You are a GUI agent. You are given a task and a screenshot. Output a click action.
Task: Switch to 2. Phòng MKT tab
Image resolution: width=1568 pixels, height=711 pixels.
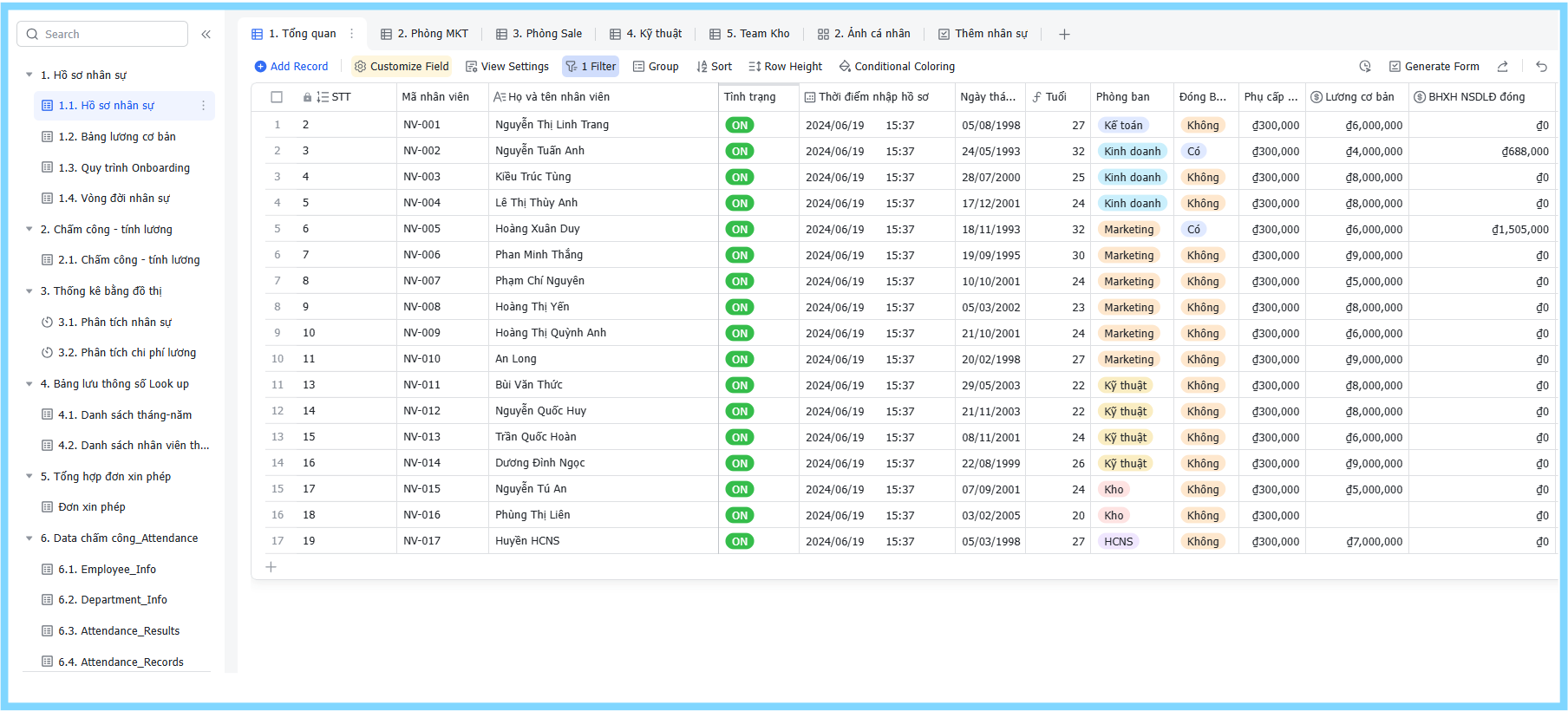425,34
